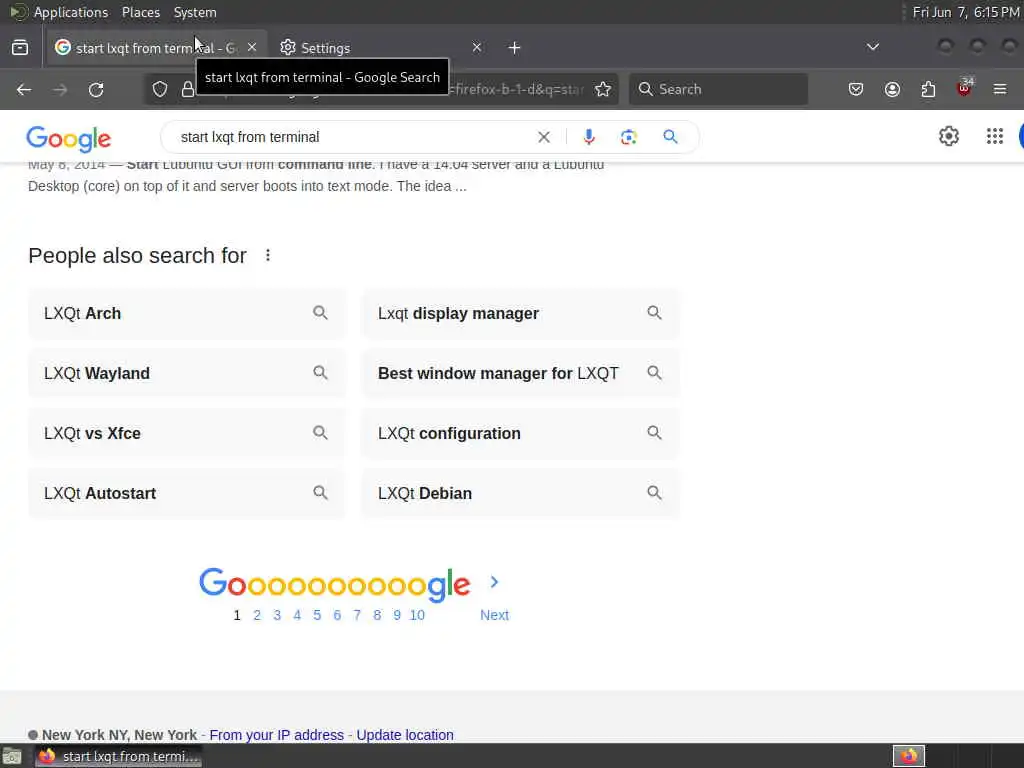Open a new tab with the plus button
Screen dimensions: 1024x768
[515, 48]
